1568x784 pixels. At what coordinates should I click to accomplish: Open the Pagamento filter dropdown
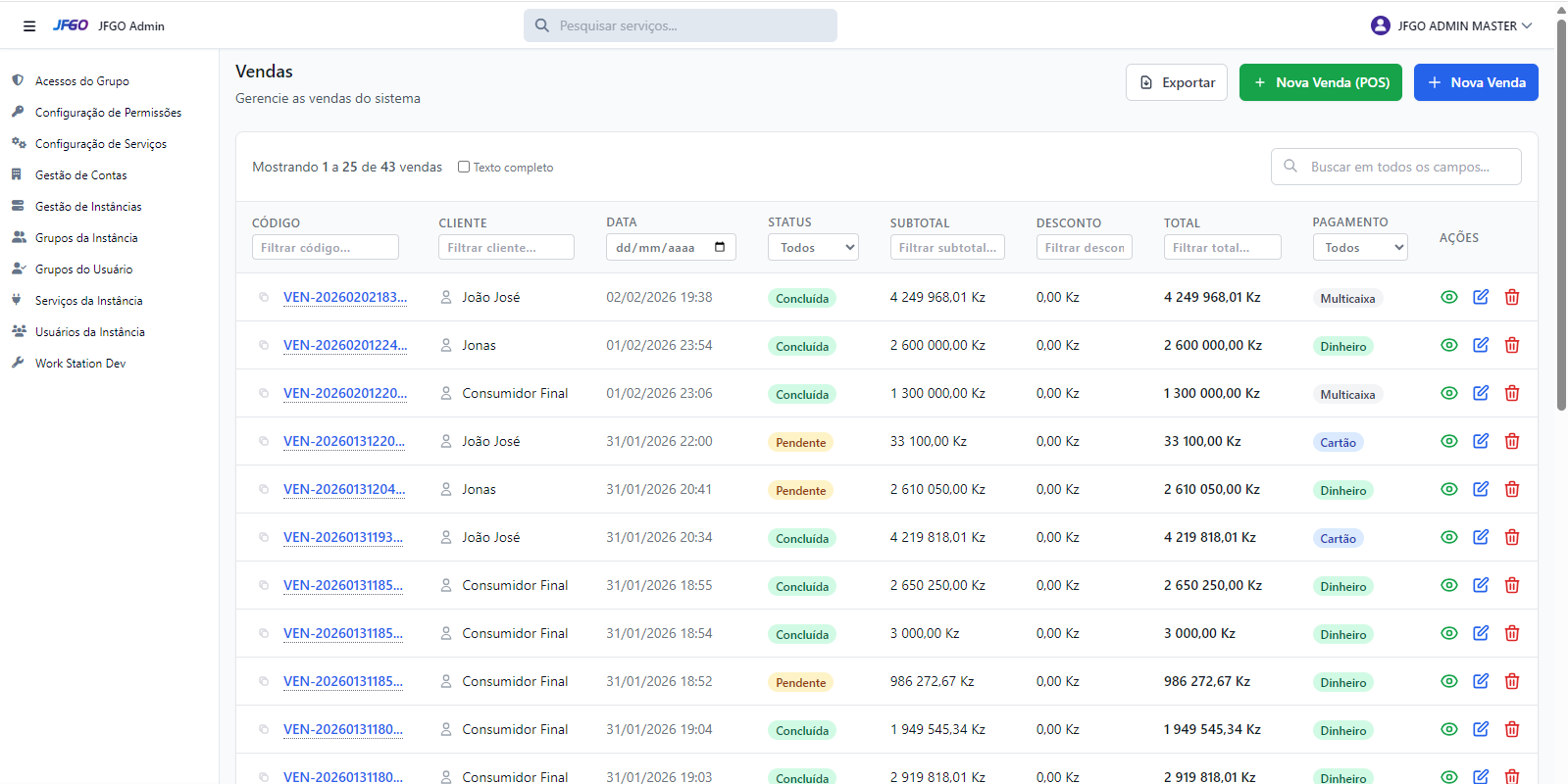click(x=1359, y=248)
